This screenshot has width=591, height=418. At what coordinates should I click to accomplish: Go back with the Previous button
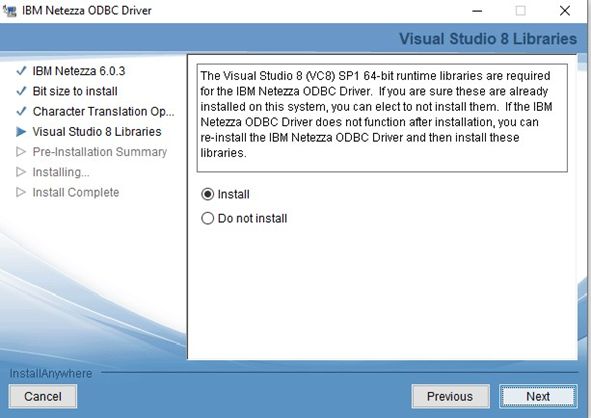coord(450,397)
